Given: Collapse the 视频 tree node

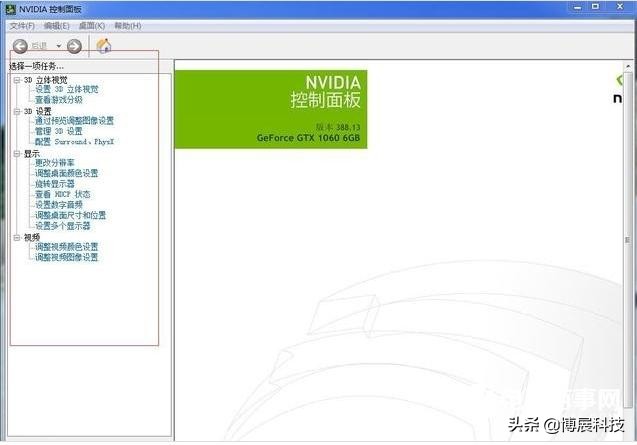Looking at the screenshot, I should pos(17,237).
